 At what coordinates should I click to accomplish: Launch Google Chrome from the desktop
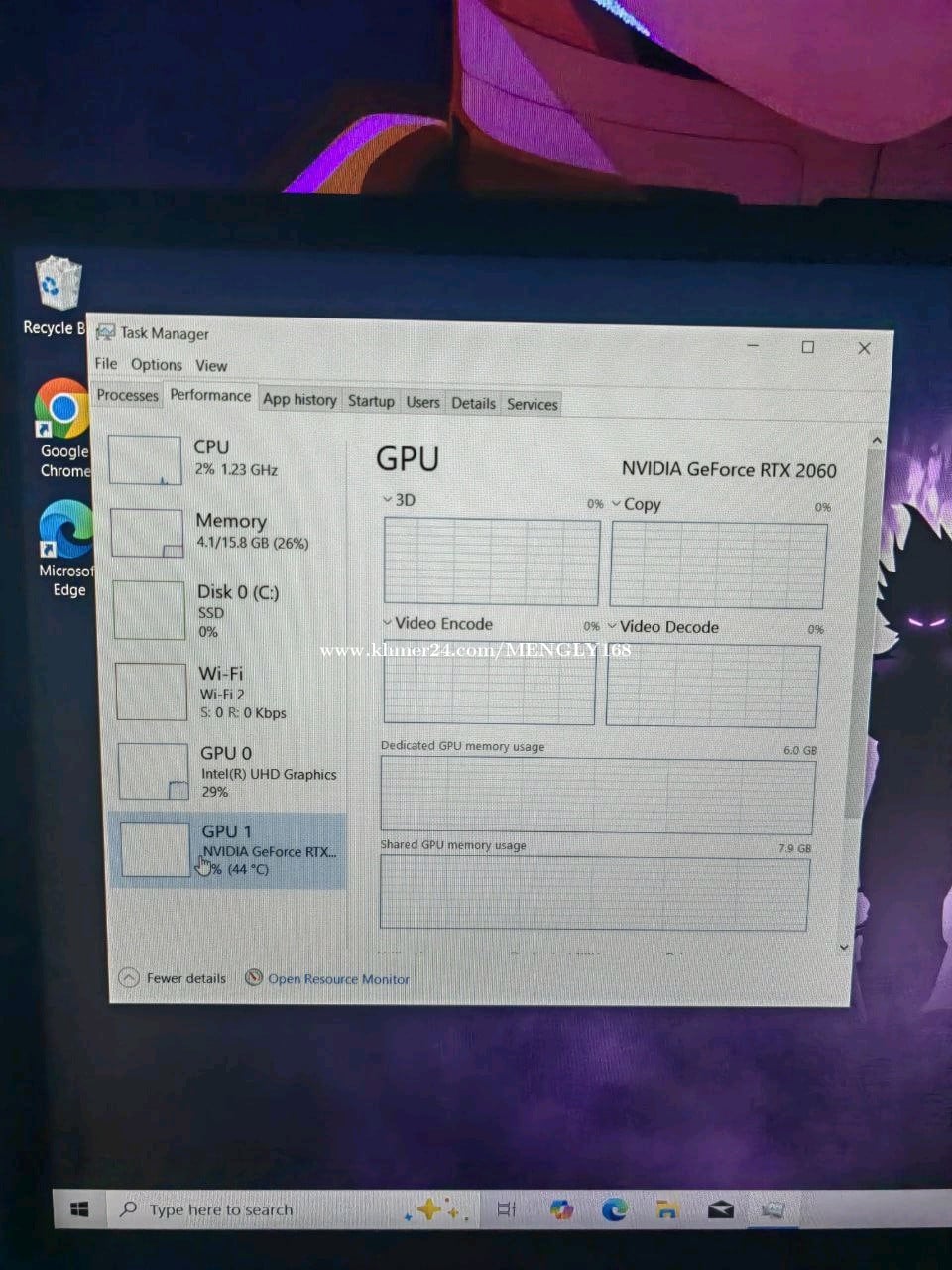(61, 409)
